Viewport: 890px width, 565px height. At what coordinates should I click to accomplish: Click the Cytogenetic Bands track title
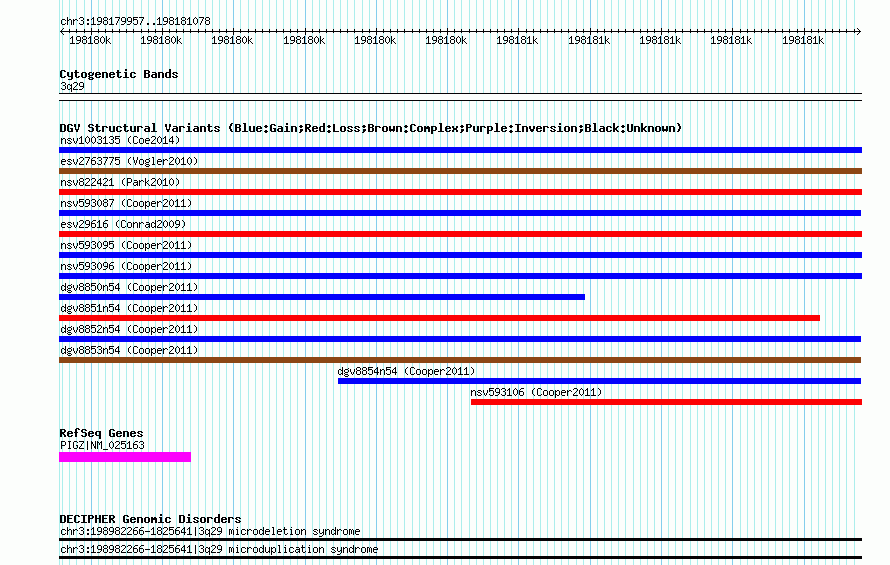119,74
